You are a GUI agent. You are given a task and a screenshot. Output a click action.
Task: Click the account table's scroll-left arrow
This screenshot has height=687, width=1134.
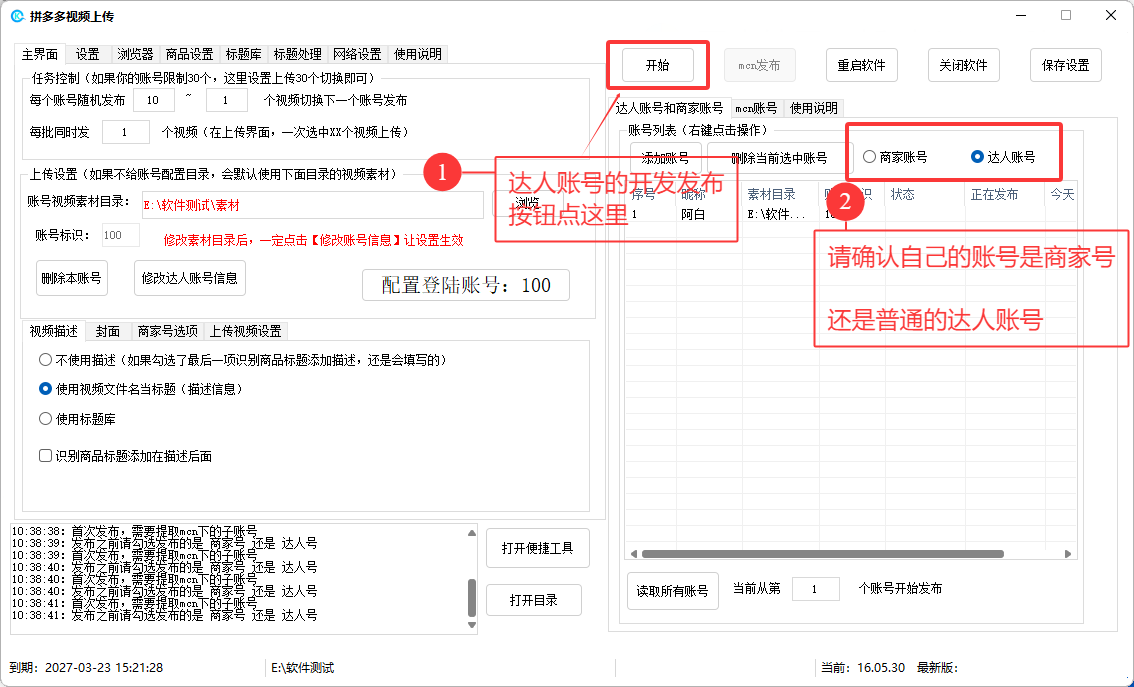(x=634, y=554)
